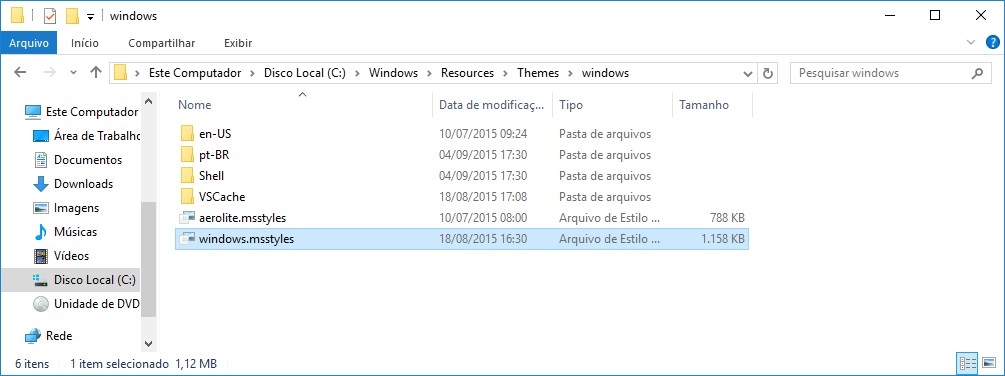Click Properties icon in quick access toolbar

pyautogui.click(x=50, y=15)
